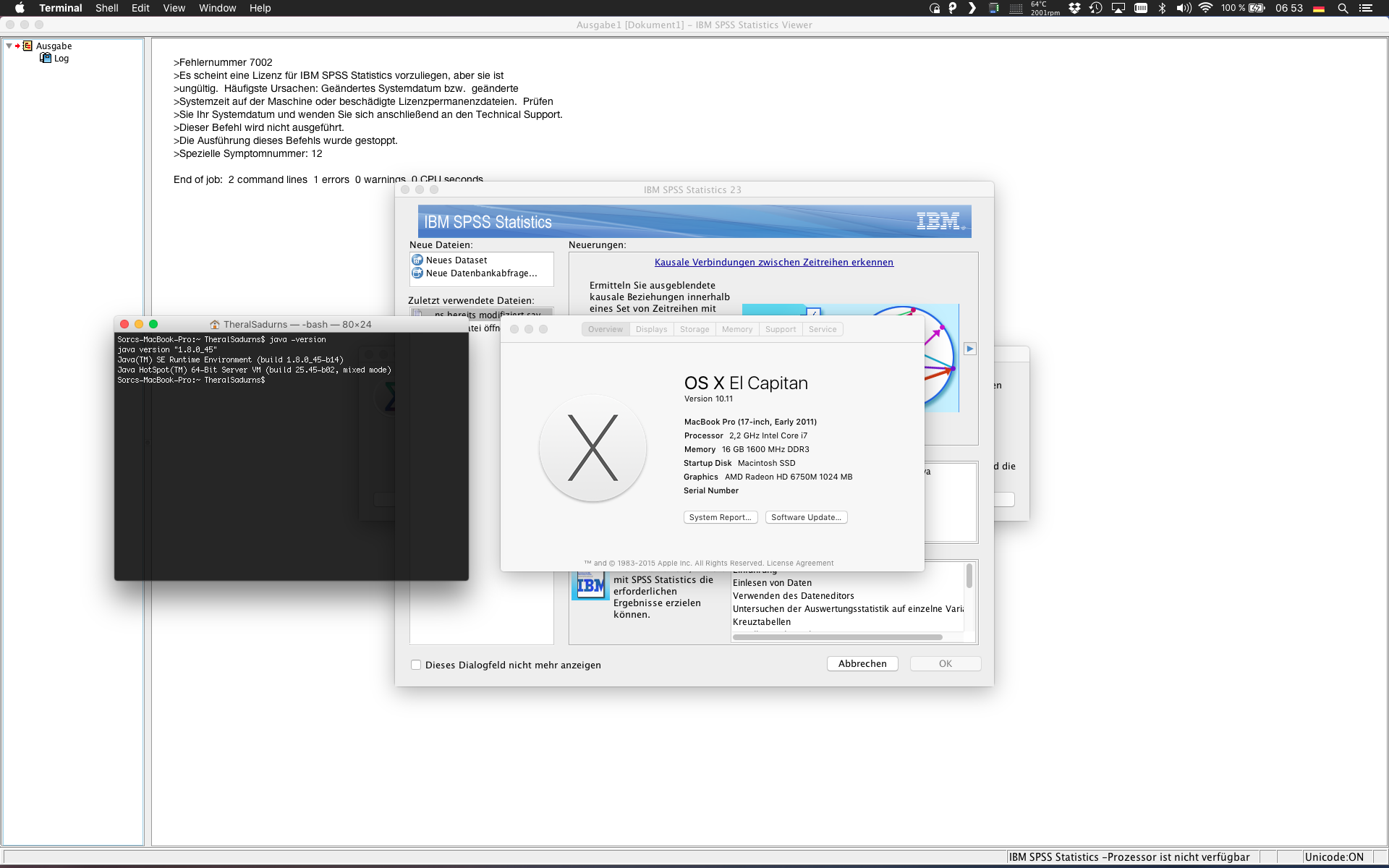Switch to the Service tab
The image size is (1389, 868).
(x=823, y=329)
